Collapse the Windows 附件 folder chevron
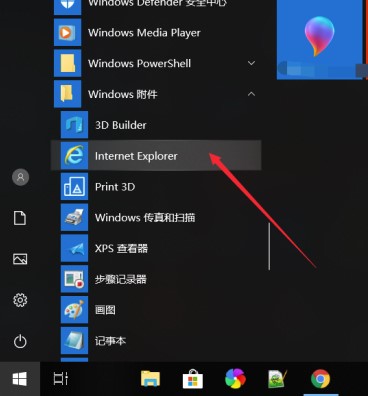The height and width of the screenshot is (396, 368). point(251,94)
